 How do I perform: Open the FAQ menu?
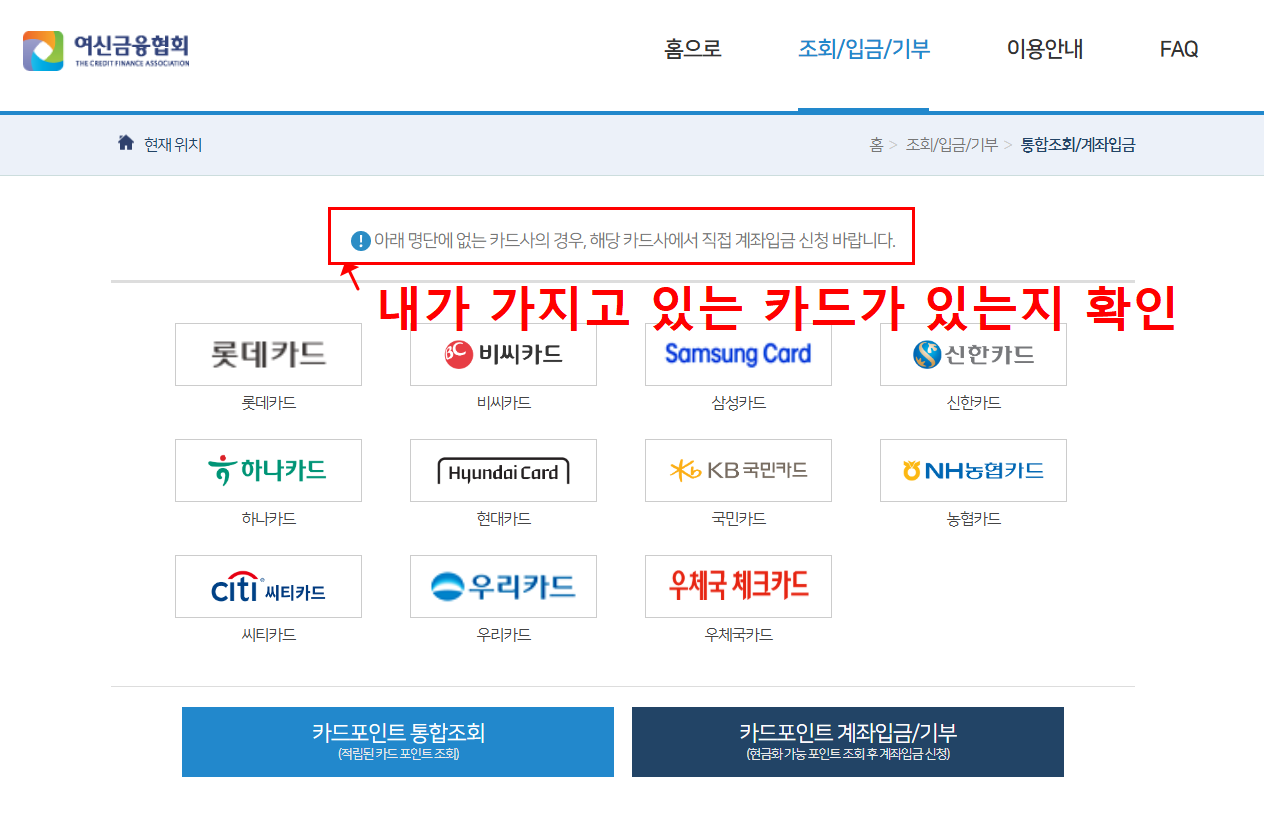[1179, 49]
